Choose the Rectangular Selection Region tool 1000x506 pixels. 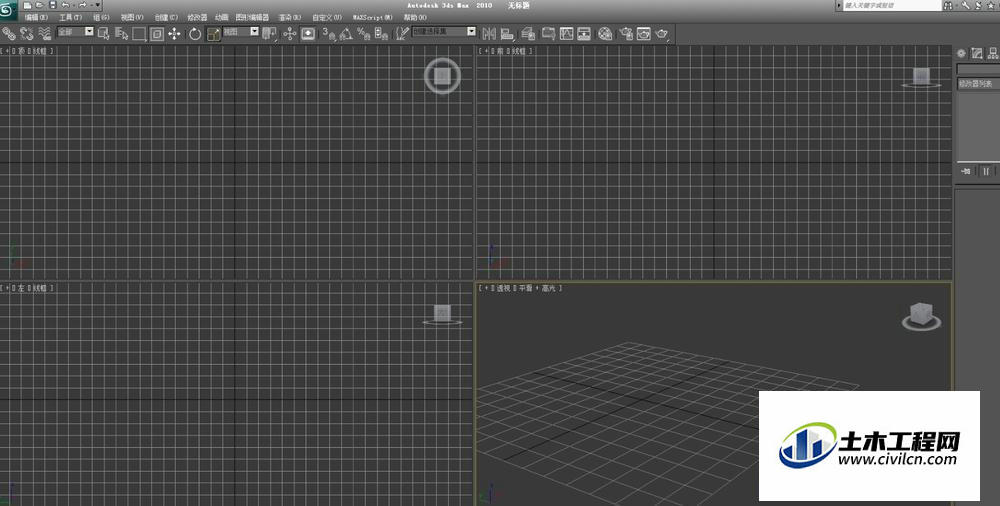[139, 33]
